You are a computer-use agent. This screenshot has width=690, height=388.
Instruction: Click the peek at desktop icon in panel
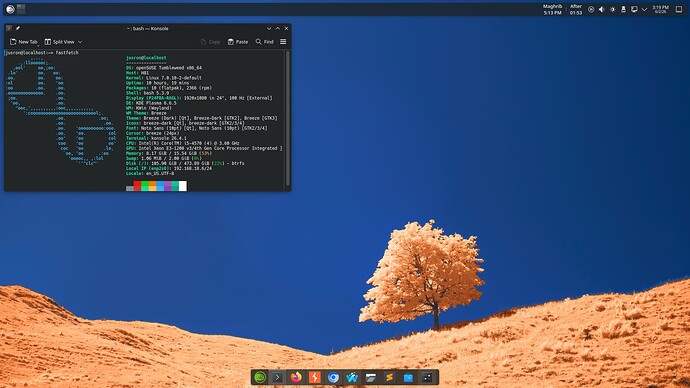tap(679, 9)
